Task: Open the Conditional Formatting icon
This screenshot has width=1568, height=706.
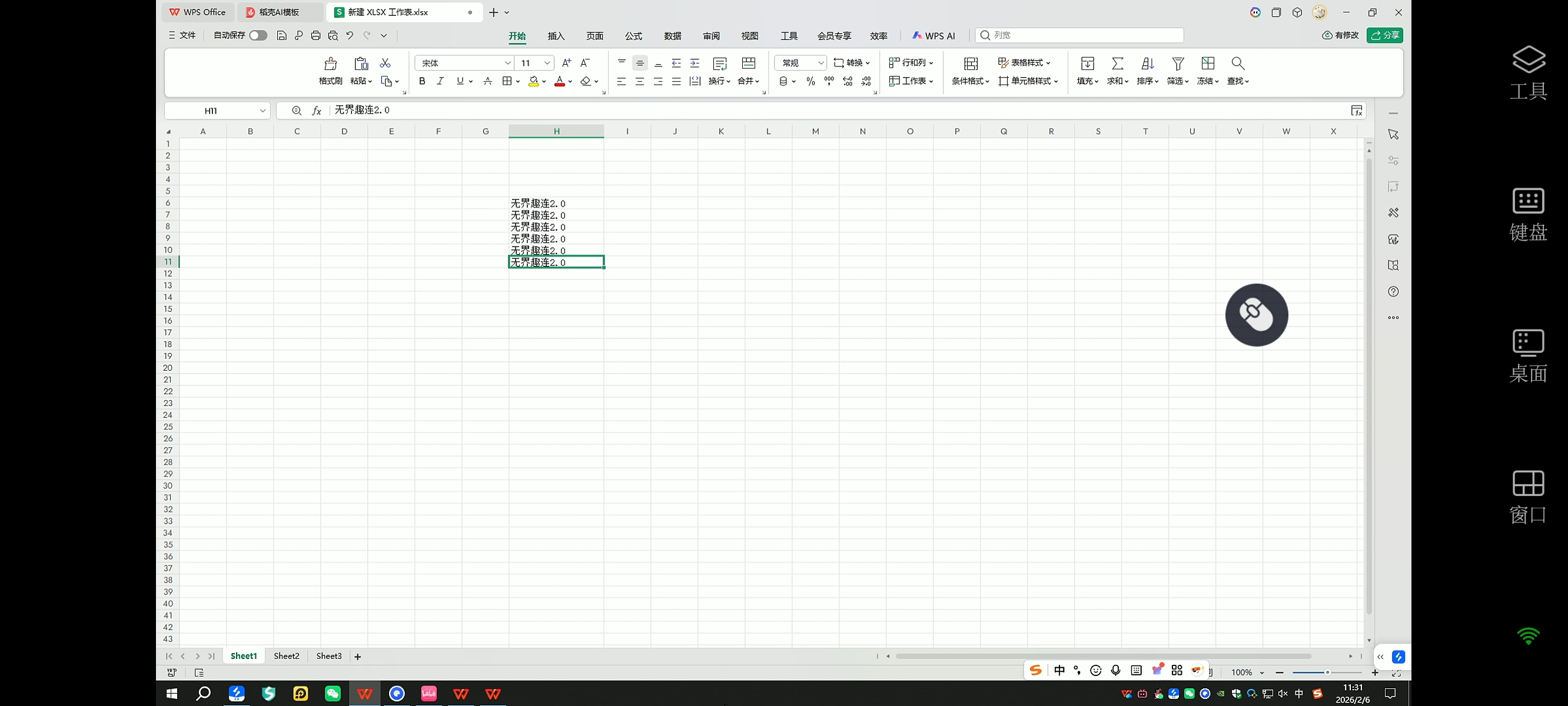Action: tap(971, 64)
